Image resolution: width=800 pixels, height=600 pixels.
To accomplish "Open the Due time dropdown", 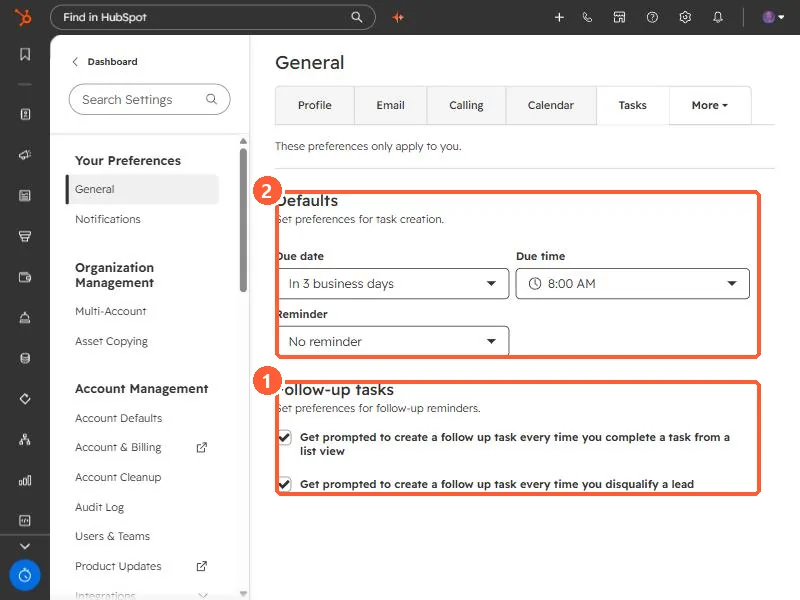I will (633, 284).
